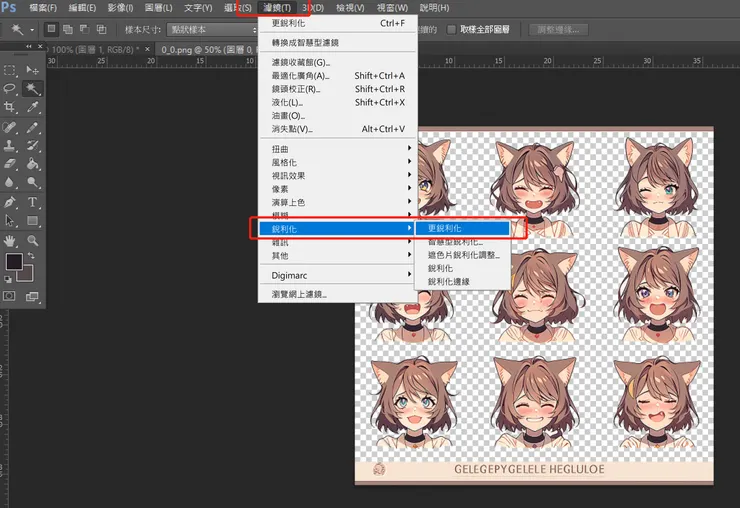This screenshot has width=740, height=508.
Task: Select the Rectangle shape tool
Action: pos(32,220)
